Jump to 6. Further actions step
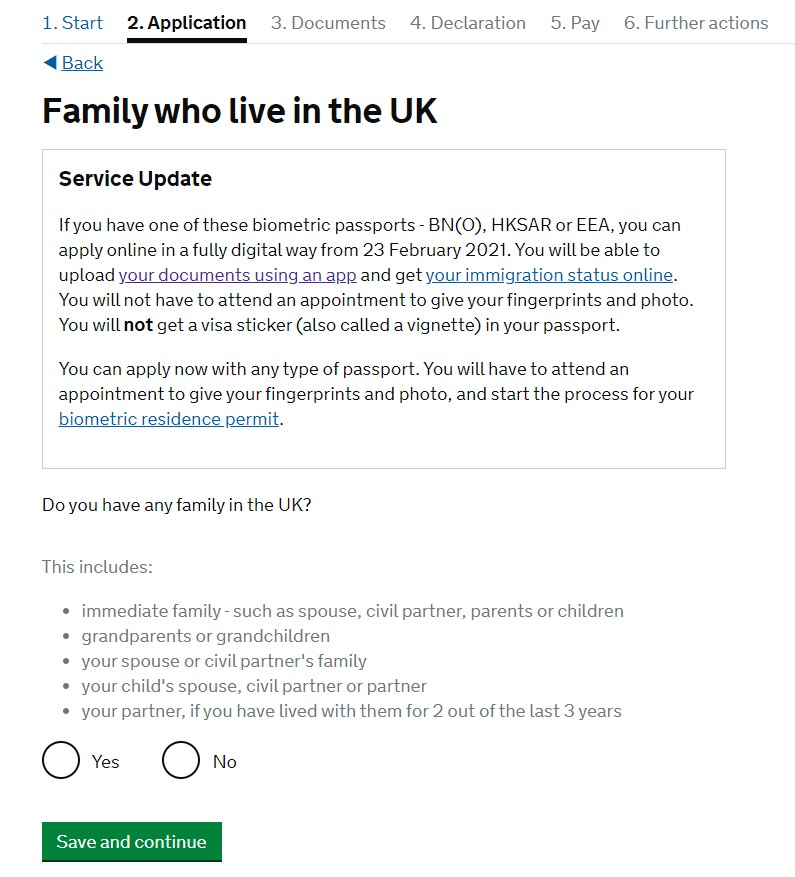 tap(696, 23)
